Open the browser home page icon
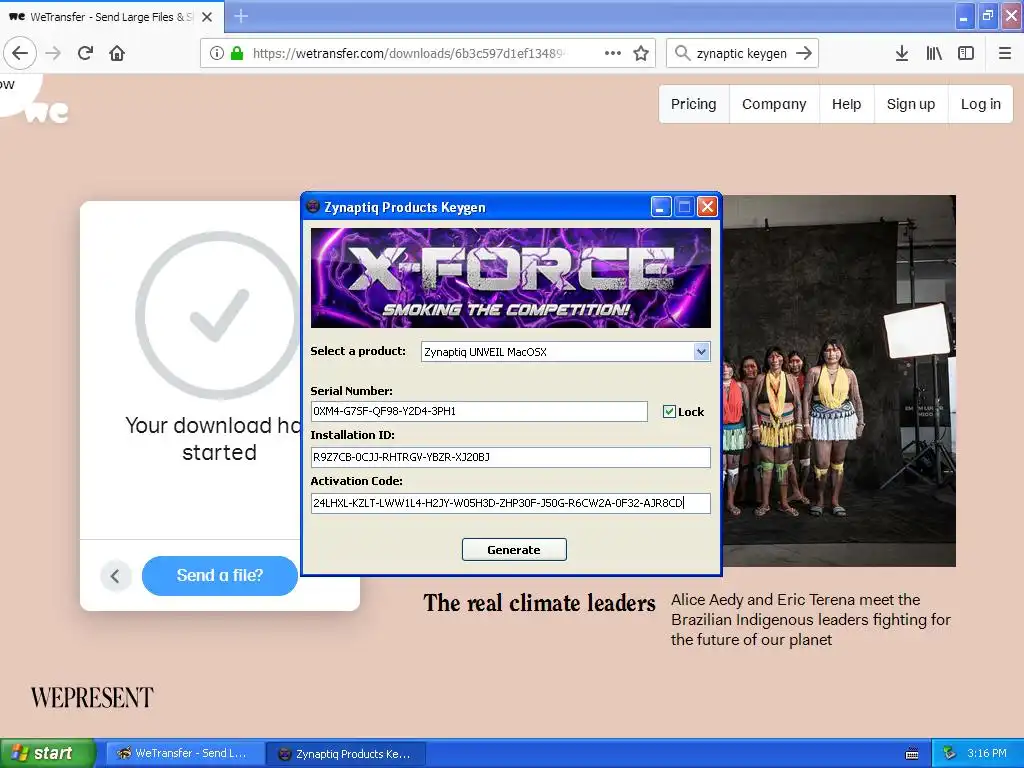 coord(117,54)
